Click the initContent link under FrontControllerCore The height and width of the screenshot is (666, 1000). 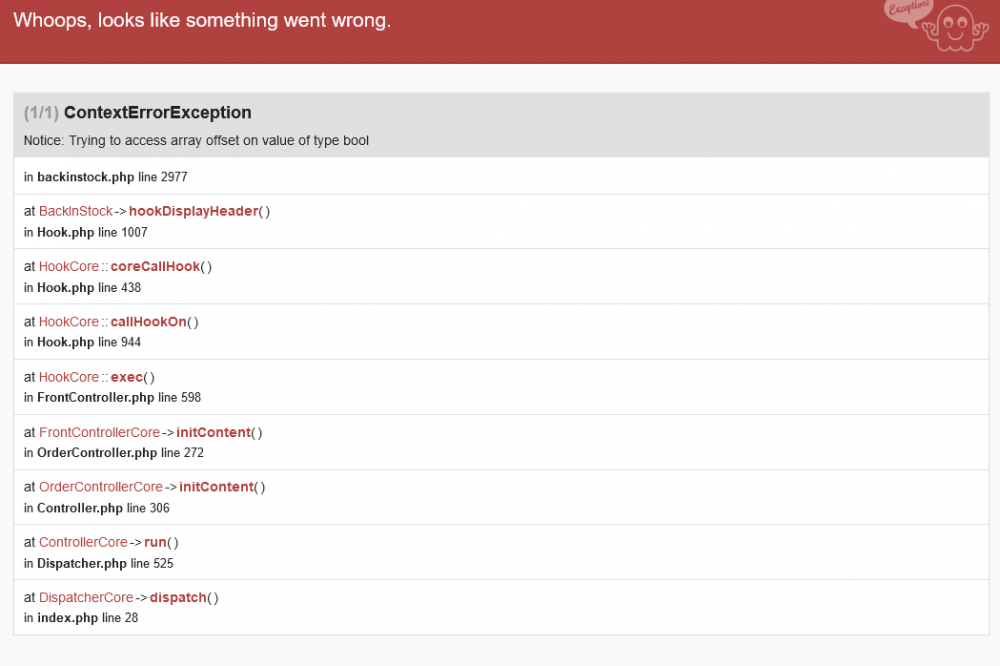tap(214, 432)
